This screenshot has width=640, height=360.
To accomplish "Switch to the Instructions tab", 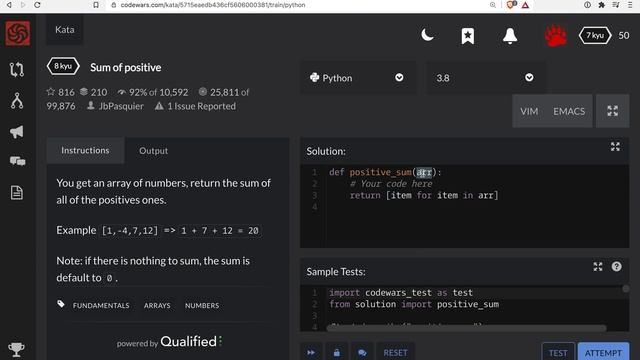I will point(85,151).
